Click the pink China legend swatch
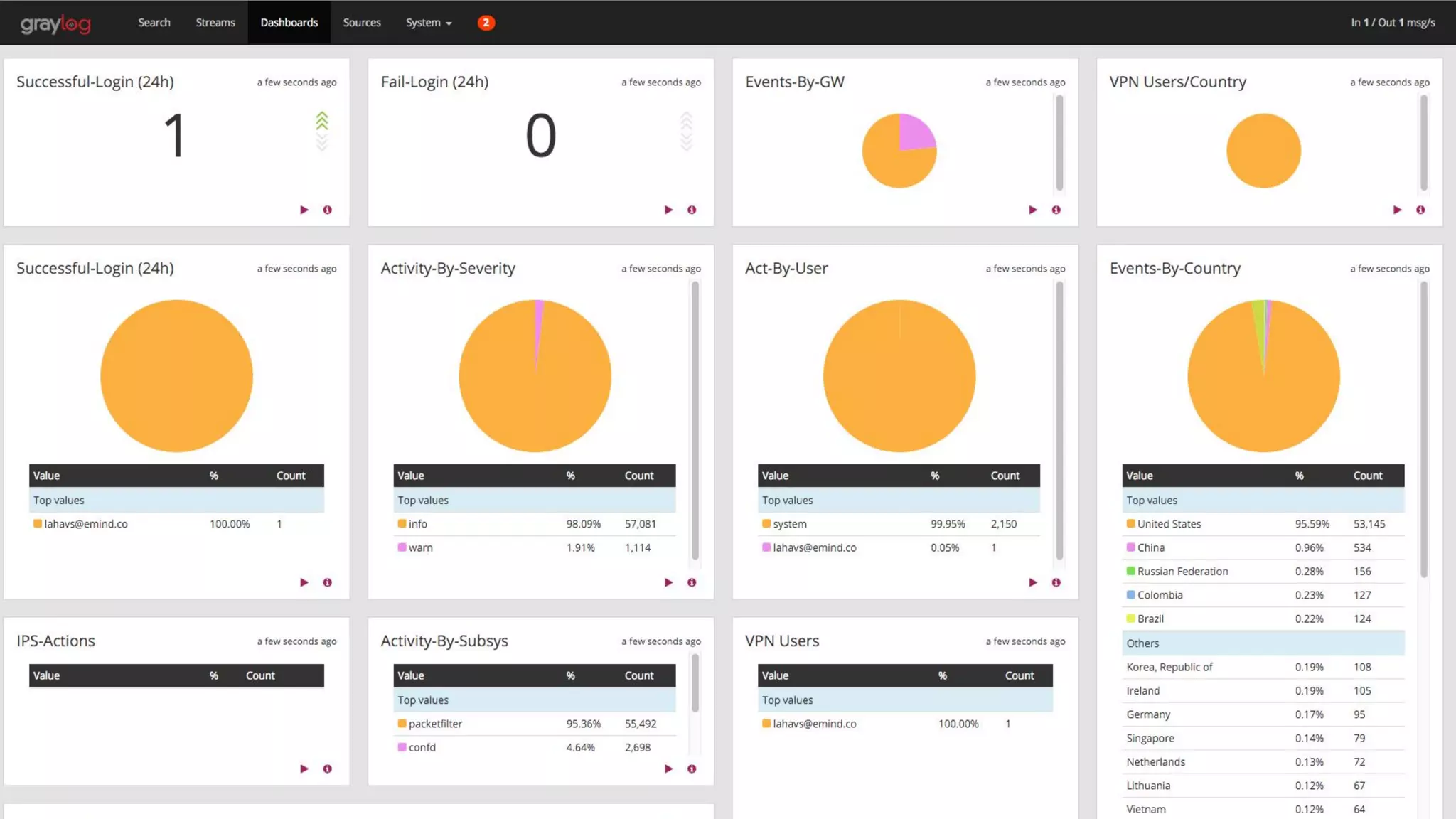 (1130, 547)
